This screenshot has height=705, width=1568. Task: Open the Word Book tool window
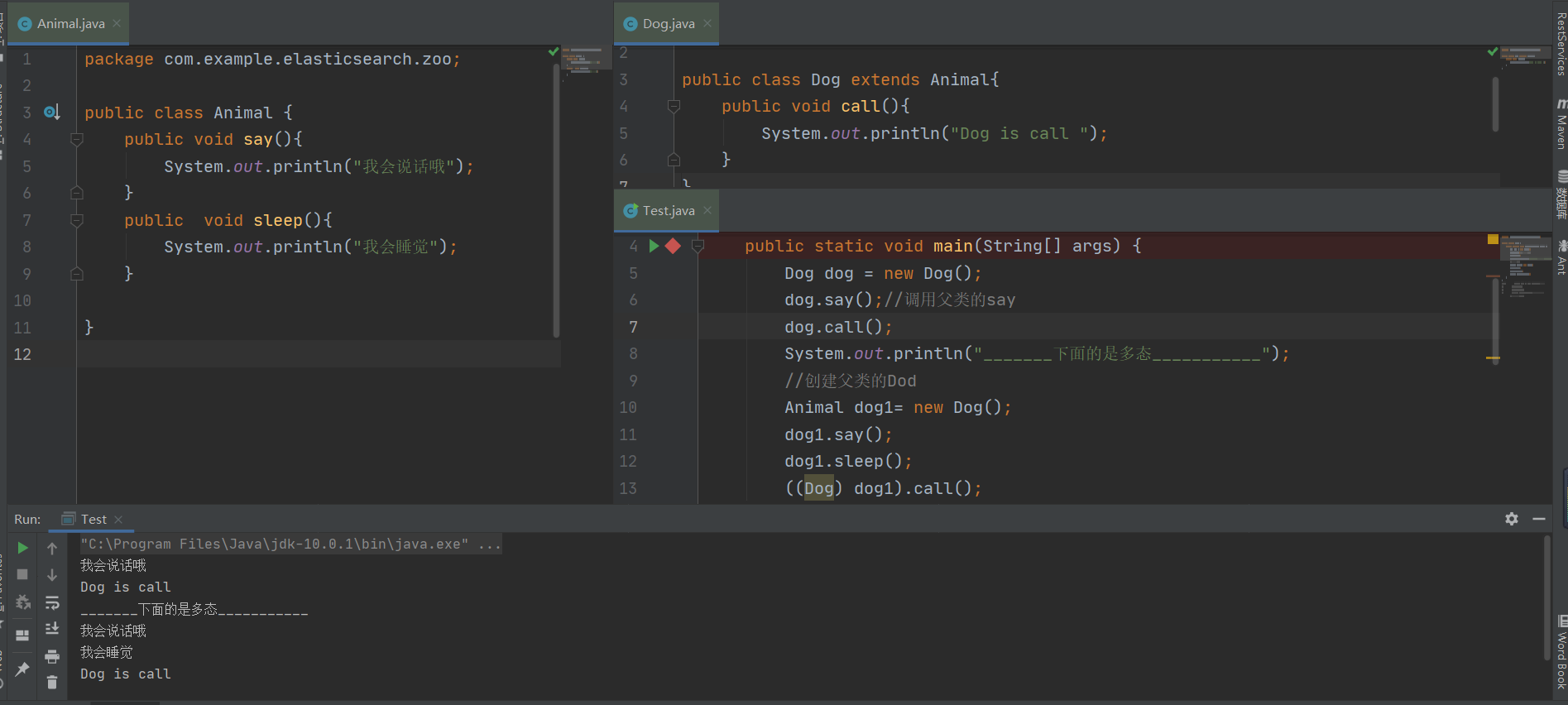tap(1561, 652)
